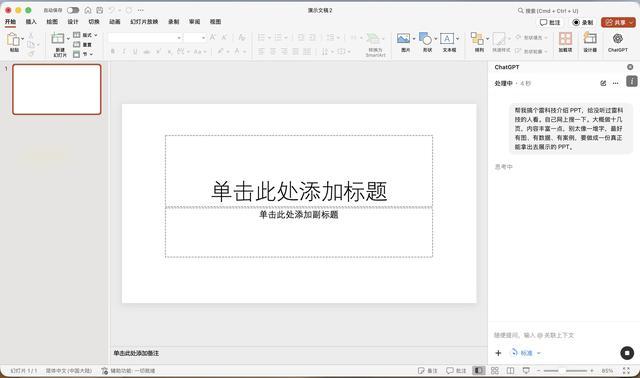The image size is (640, 378).
Task: Stop generation with the black stop button
Action: pyautogui.click(x=627, y=353)
